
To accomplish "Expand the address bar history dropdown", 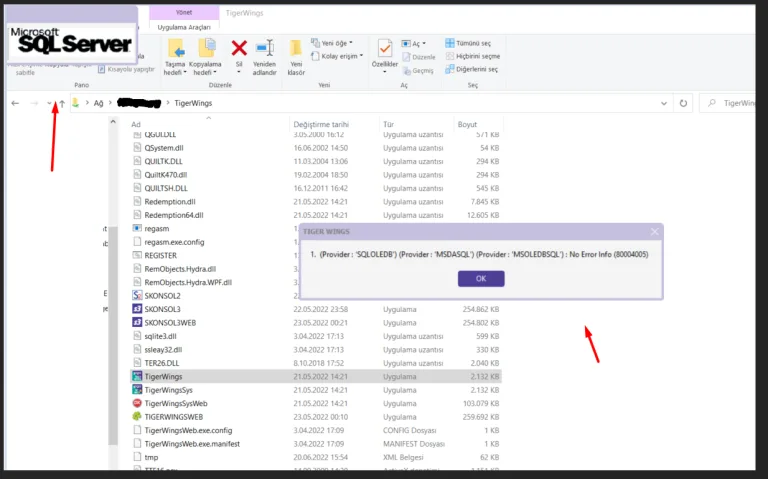I will [x=664, y=103].
